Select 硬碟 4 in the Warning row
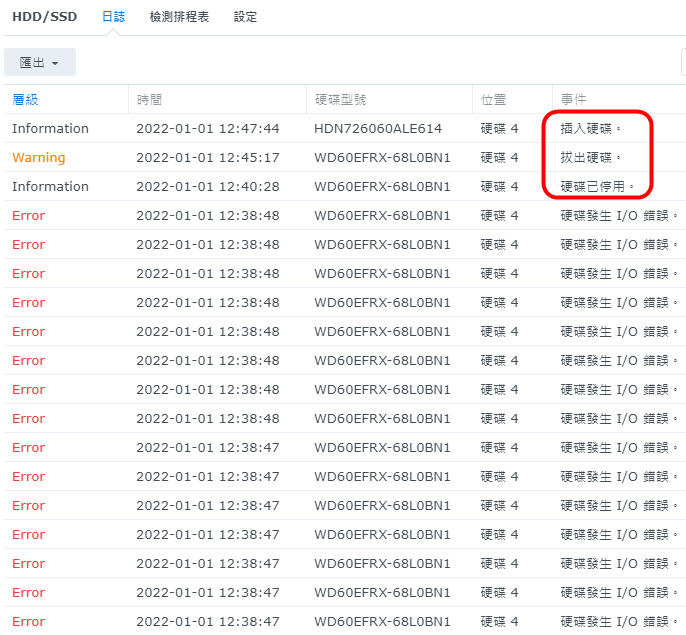686x635 pixels. [x=499, y=158]
